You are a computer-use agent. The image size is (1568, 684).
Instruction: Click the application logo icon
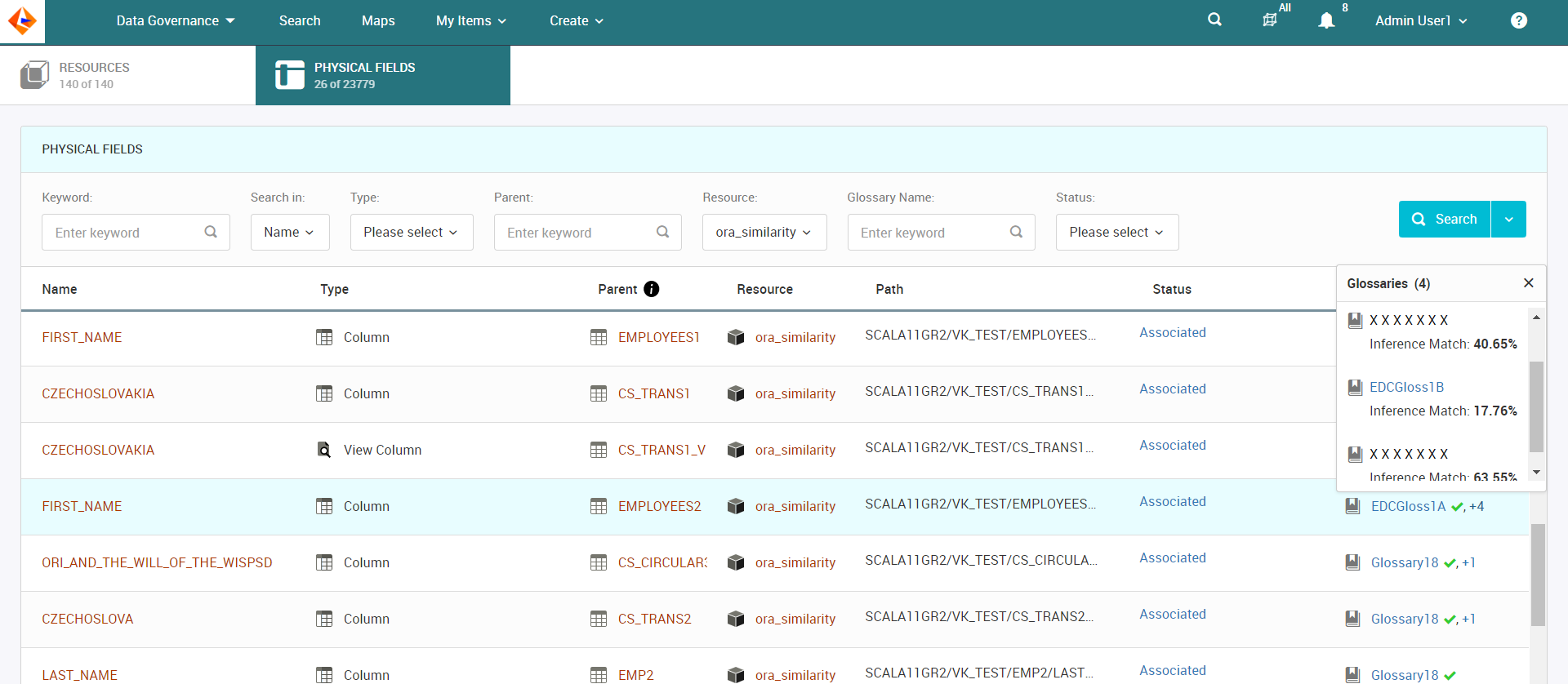point(22,21)
